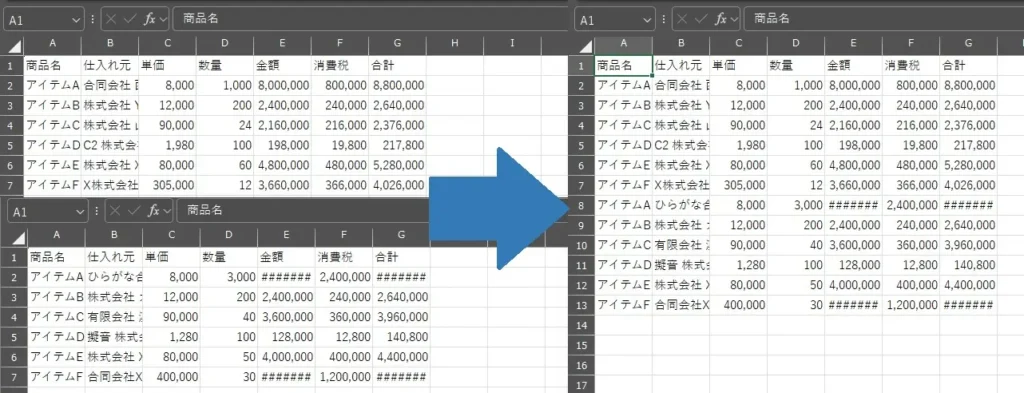Open the Name Box dropdown arrow in bottom-left workbook
The image size is (1024, 393).
(x=80, y=212)
